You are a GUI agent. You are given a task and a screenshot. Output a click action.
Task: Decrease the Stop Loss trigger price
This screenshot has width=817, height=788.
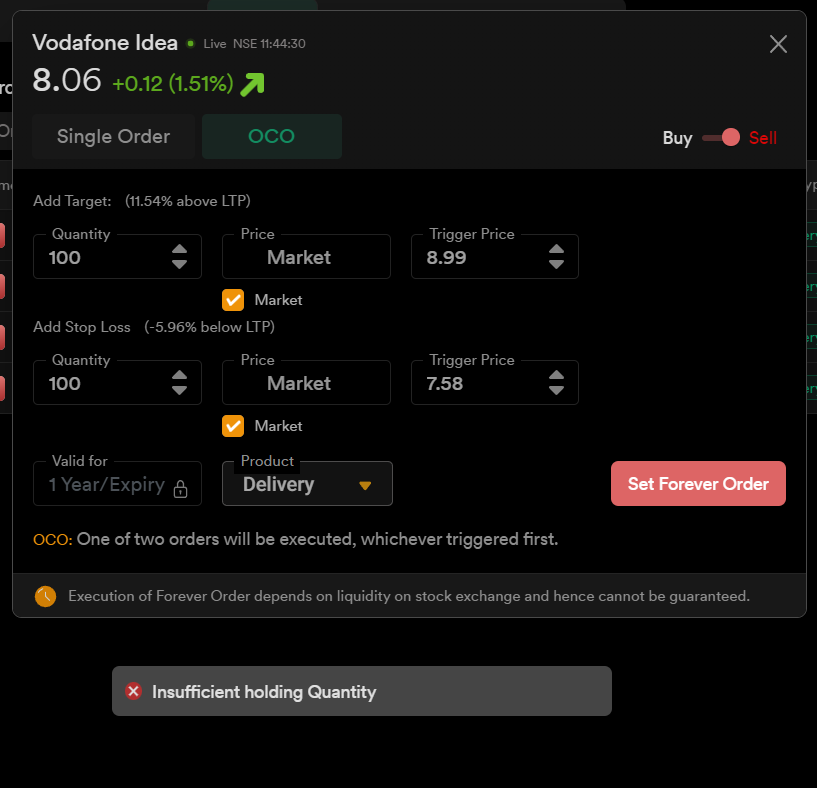556,391
